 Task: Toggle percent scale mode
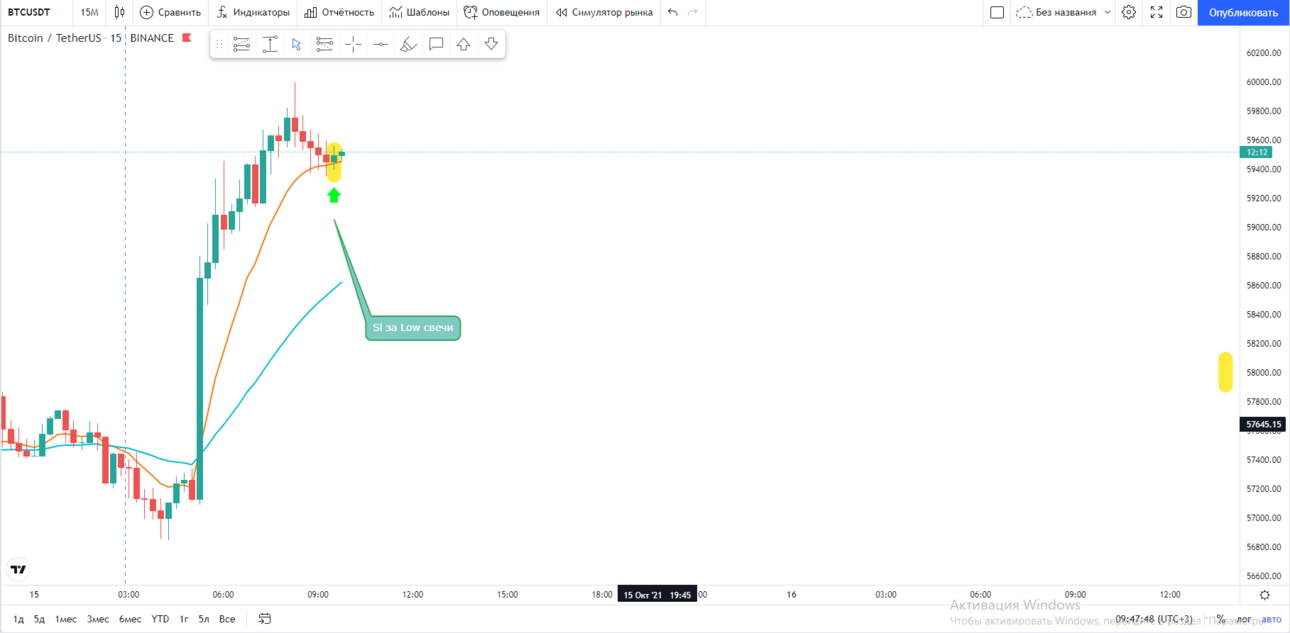tap(1221, 620)
